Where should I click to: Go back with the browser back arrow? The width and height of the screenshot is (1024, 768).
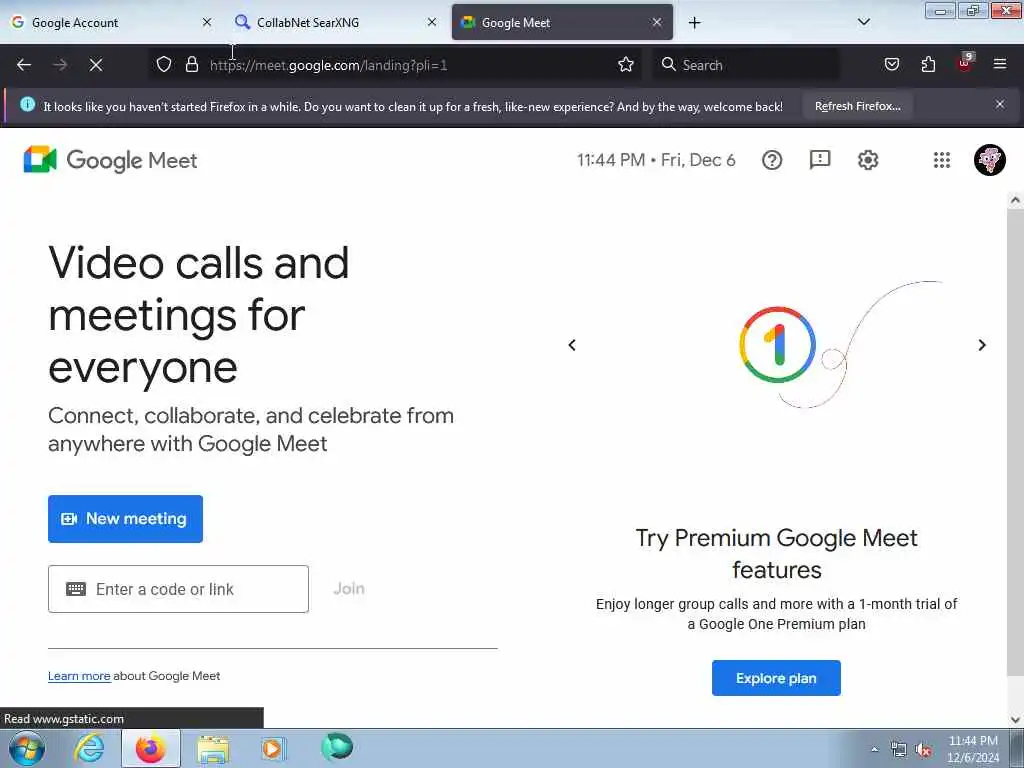24,65
